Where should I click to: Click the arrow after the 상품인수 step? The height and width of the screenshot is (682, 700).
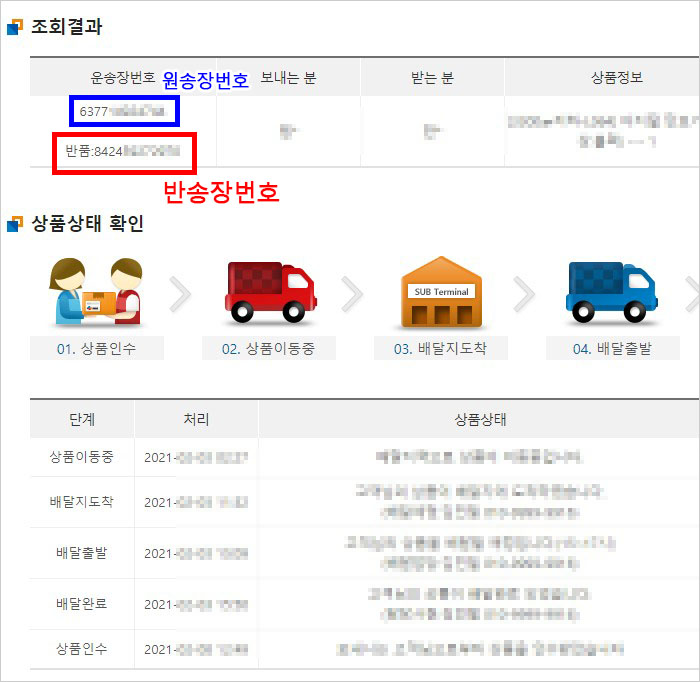[x=181, y=292]
